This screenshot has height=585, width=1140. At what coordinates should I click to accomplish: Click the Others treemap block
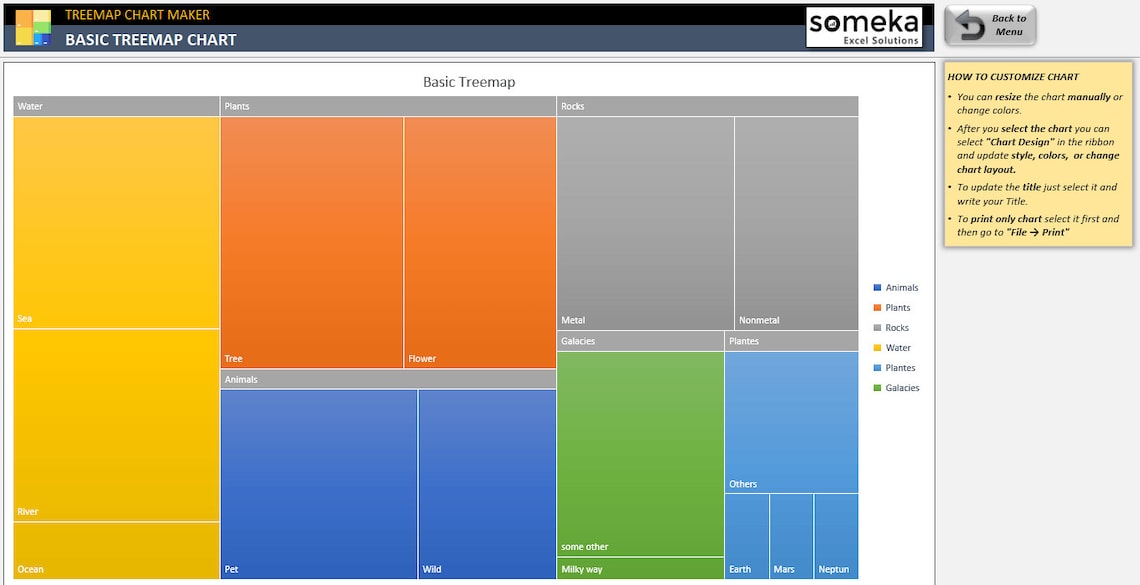click(x=792, y=422)
